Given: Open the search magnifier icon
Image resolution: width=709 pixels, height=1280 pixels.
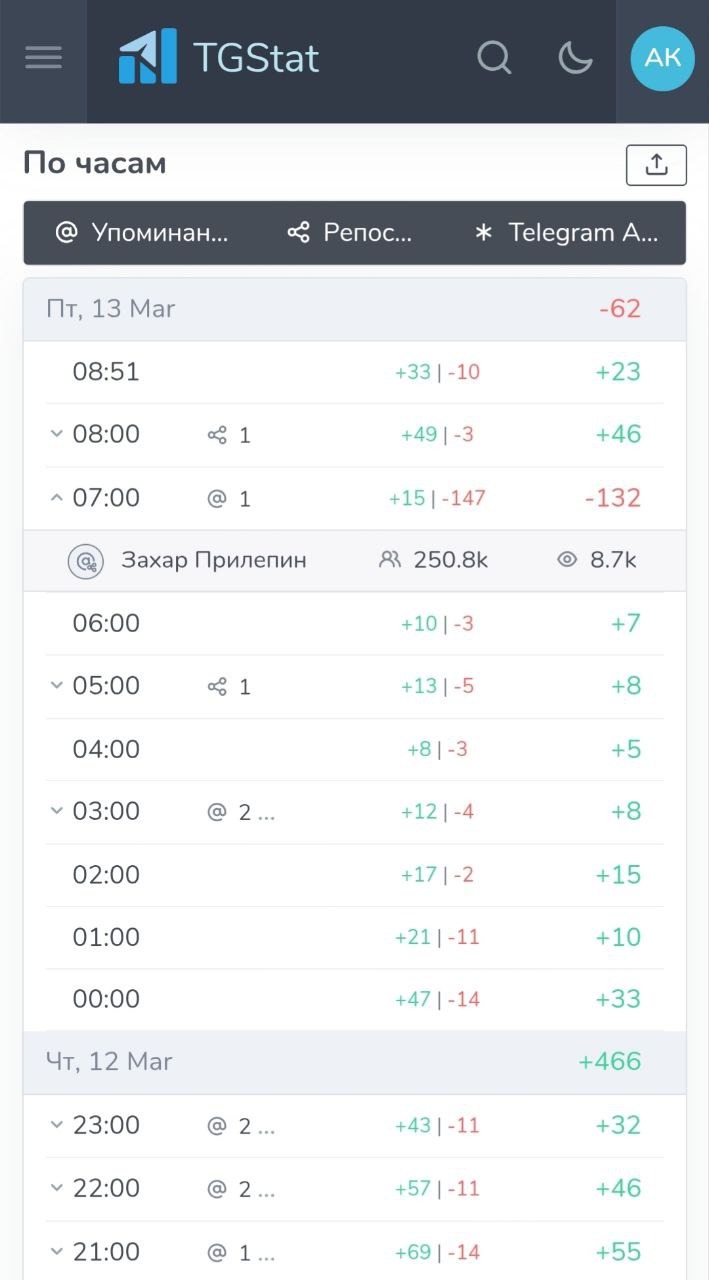Looking at the screenshot, I should 494,58.
